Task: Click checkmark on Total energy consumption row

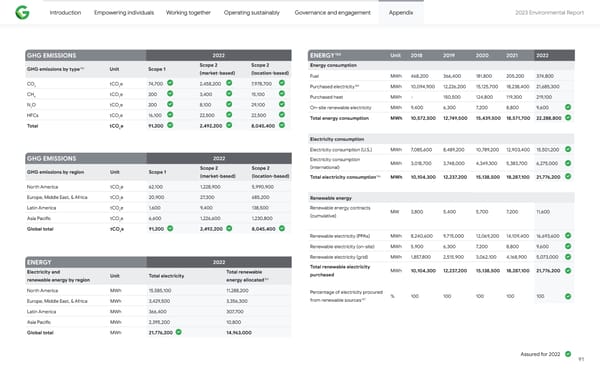Action: pyautogui.click(x=568, y=118)
